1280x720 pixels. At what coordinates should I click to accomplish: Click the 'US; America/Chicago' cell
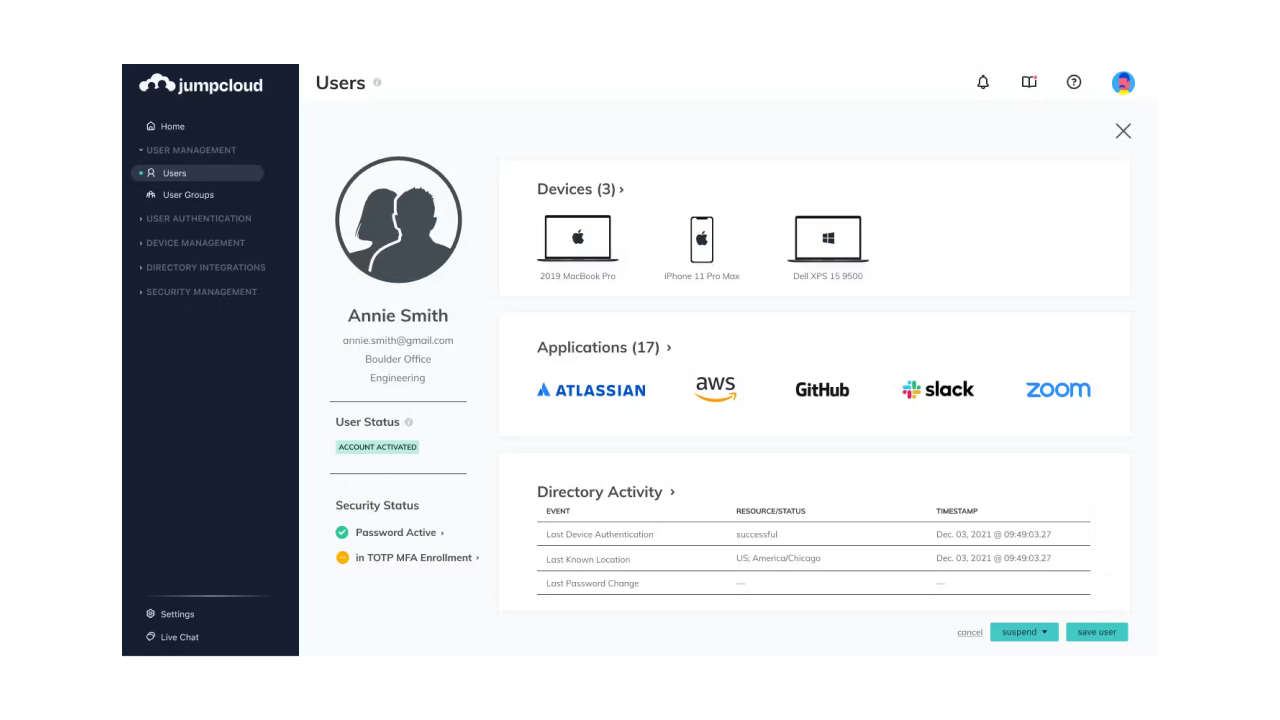tap(778, 559)
